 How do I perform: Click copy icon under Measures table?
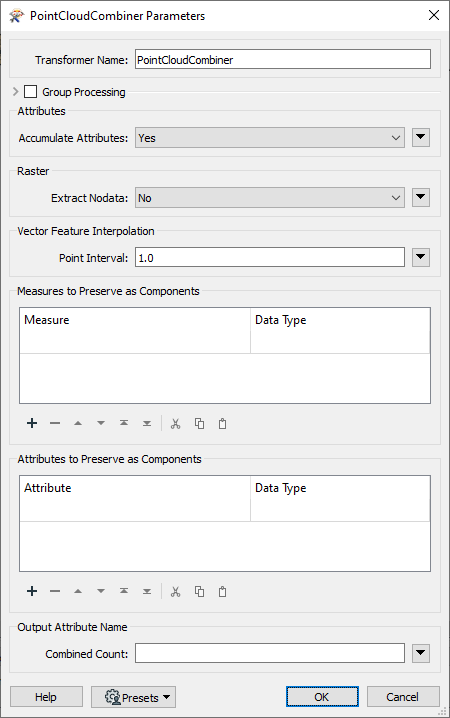coord(199,424)
